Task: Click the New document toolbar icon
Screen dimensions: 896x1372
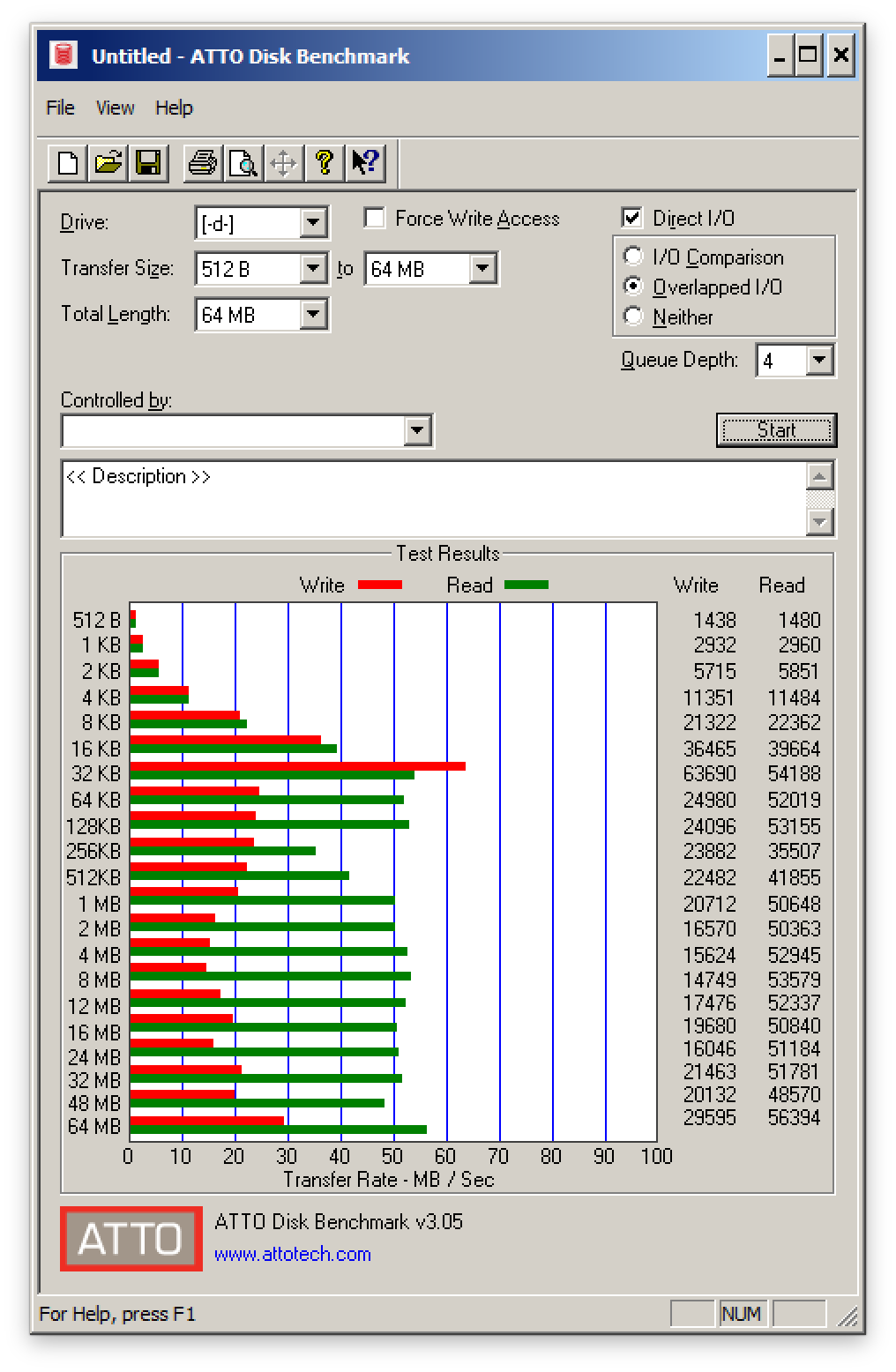Action: coord(68,163)
